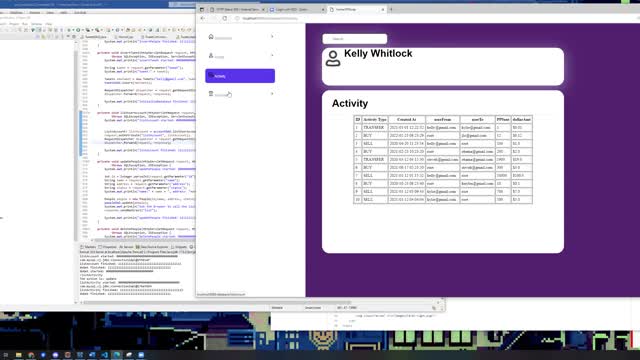Image resolution: width=640 pixels, height=360 pixels.
Task: Switch to the Servers tab in Eclipse
Action: coord(126,247)
